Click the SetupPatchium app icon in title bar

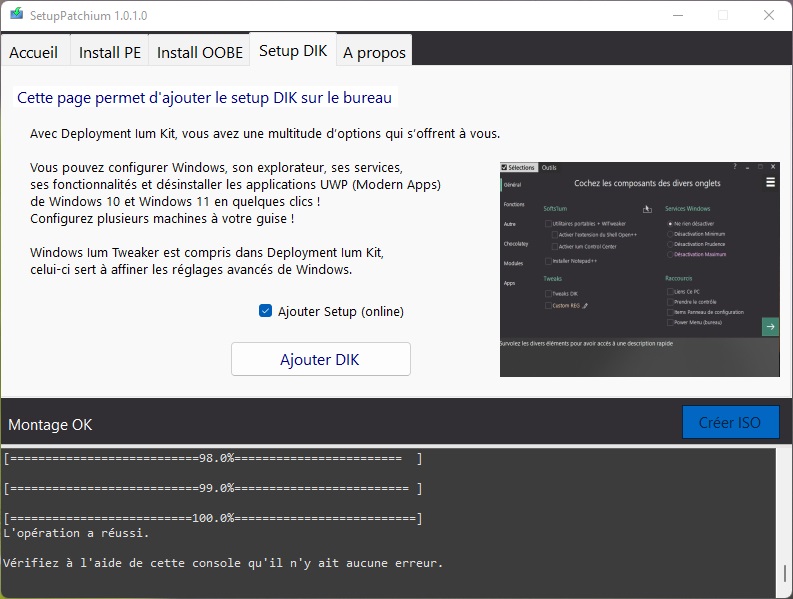point(16,16)
